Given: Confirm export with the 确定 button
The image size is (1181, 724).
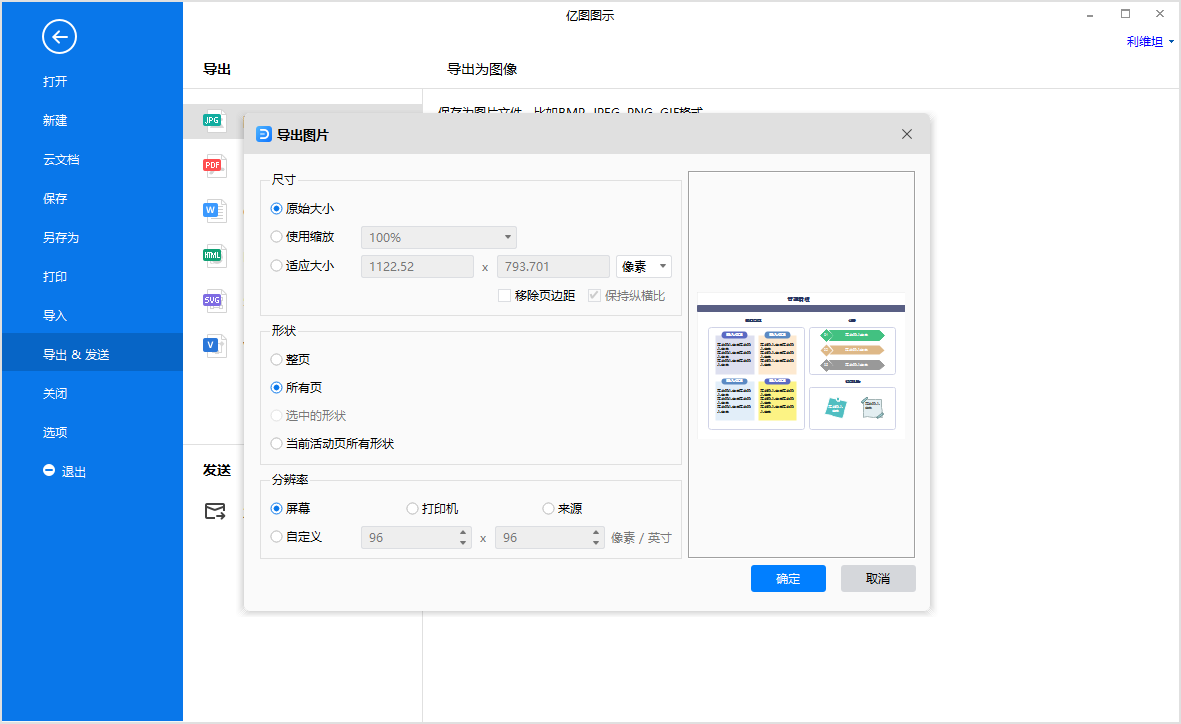Looking at the screenshot, I should coord(789,579).
